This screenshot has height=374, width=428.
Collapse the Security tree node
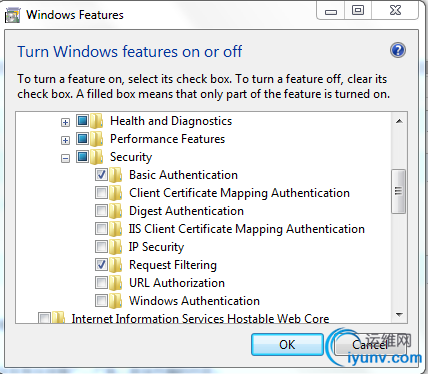[65, 158]
